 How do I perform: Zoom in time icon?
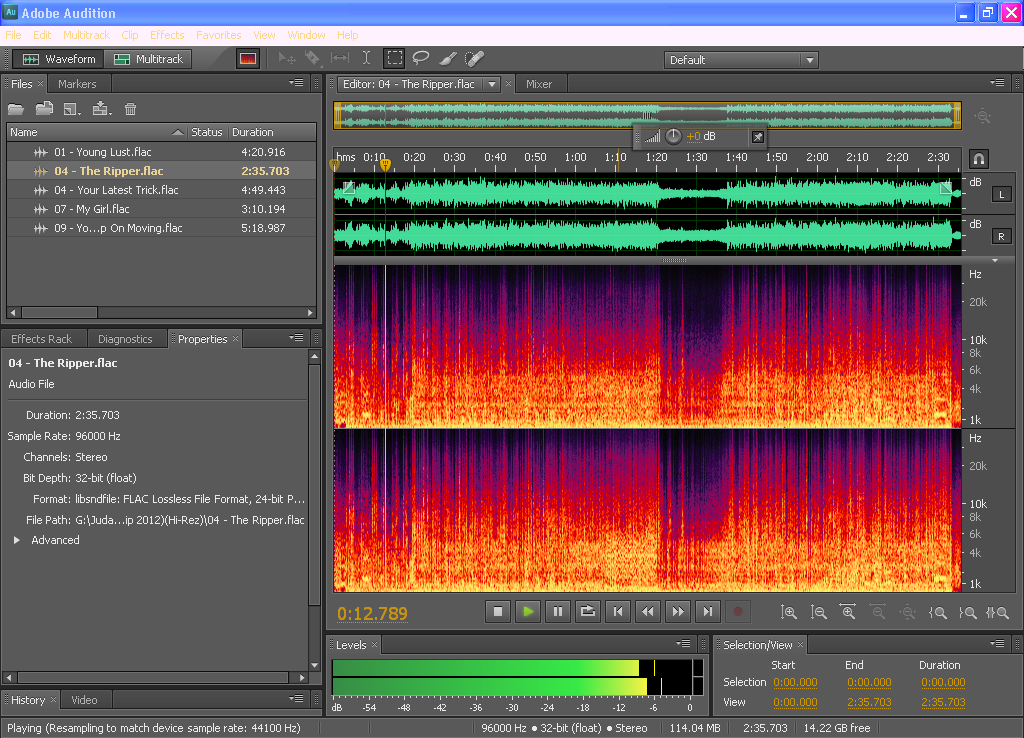click(848, 612)
